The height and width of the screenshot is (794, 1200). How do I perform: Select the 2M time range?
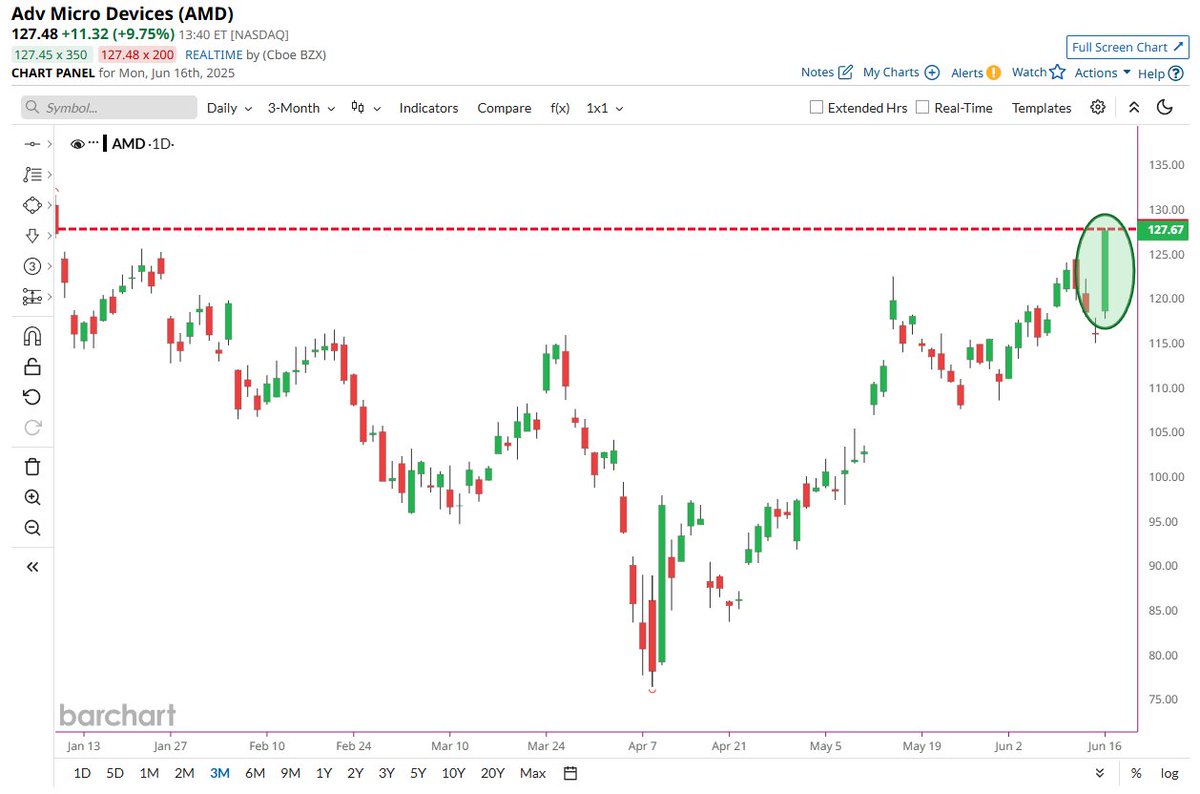(x=184, y=773)
